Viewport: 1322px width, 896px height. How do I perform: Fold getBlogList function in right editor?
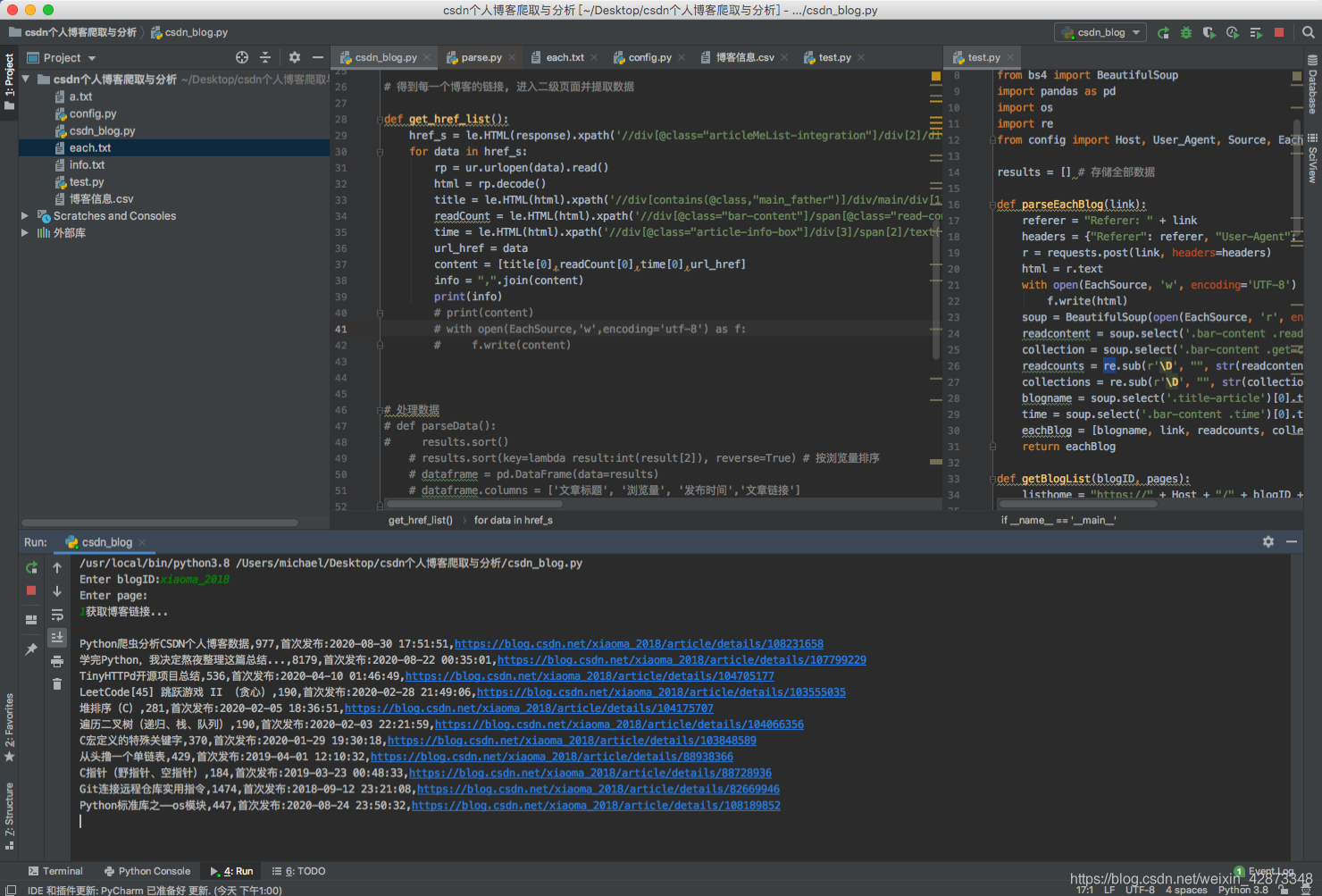pyautogui.click(x=992, y=478)
